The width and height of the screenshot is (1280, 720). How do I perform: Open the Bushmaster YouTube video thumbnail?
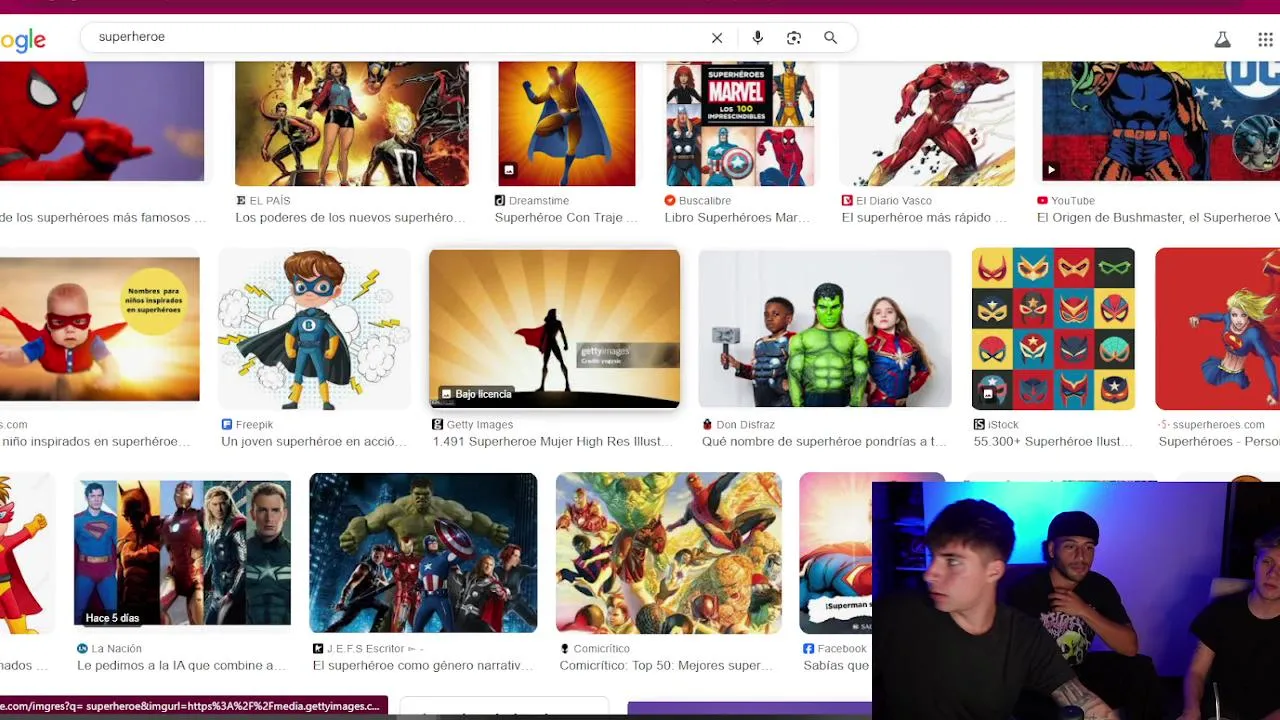tap(1160, 121)
